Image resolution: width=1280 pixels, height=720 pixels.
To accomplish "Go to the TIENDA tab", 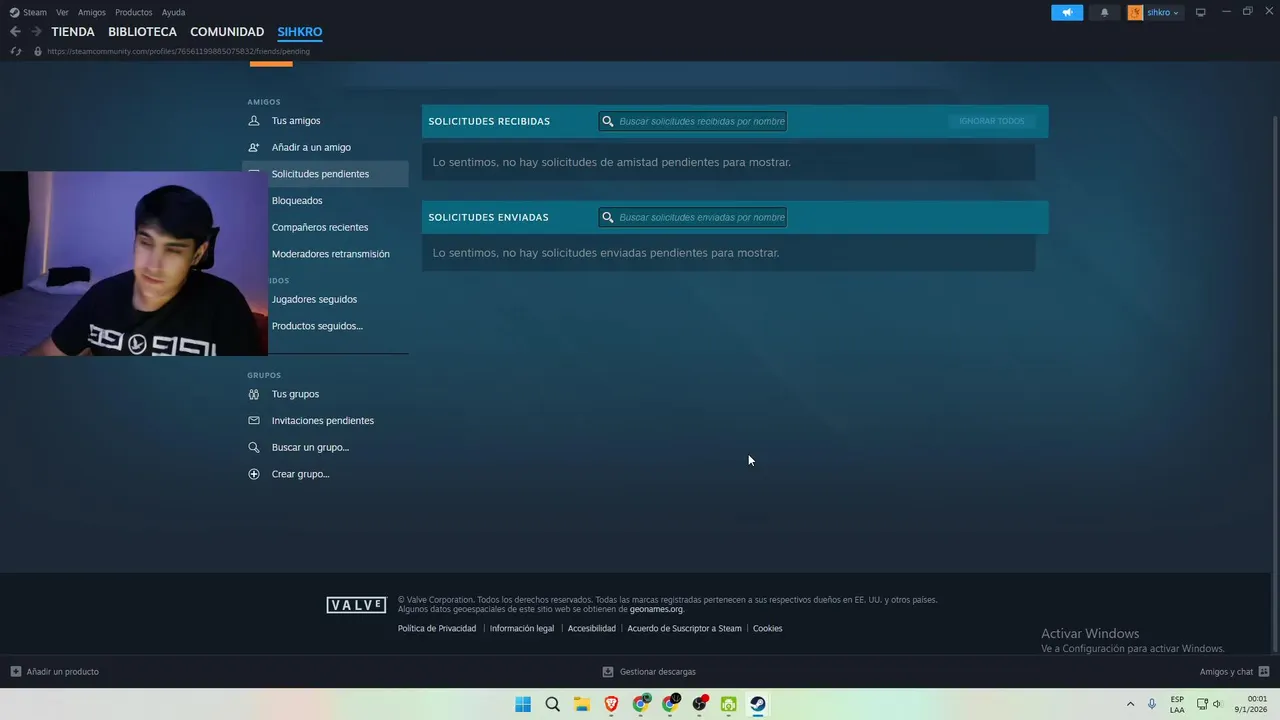I will coord(73,32).
